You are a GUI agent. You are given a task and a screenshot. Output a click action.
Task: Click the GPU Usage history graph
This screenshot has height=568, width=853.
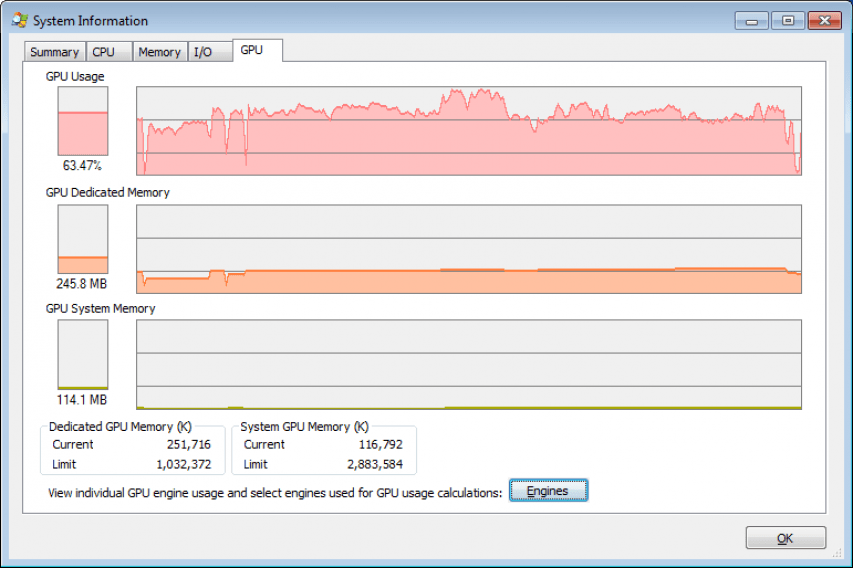click(469, 131)
